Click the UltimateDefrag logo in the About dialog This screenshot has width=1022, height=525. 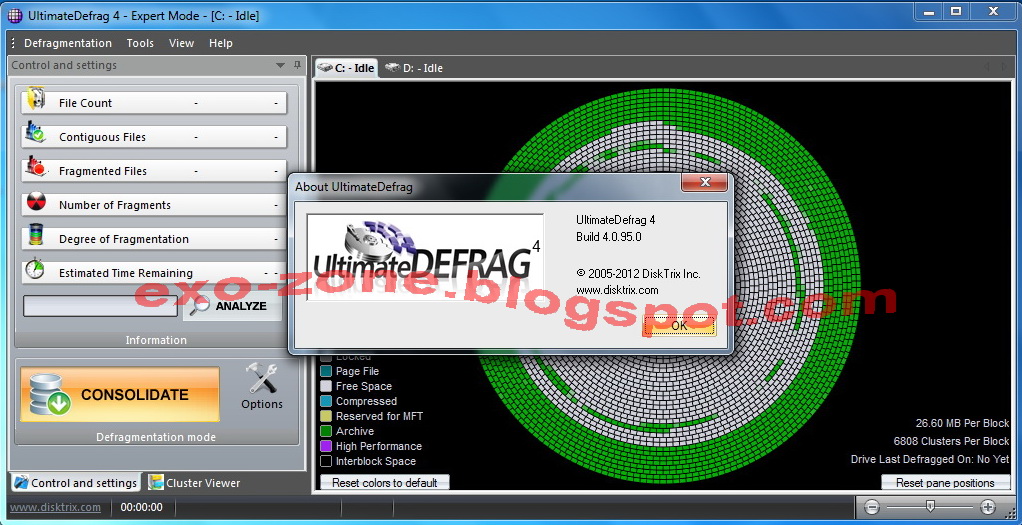[x=425, y=257]
